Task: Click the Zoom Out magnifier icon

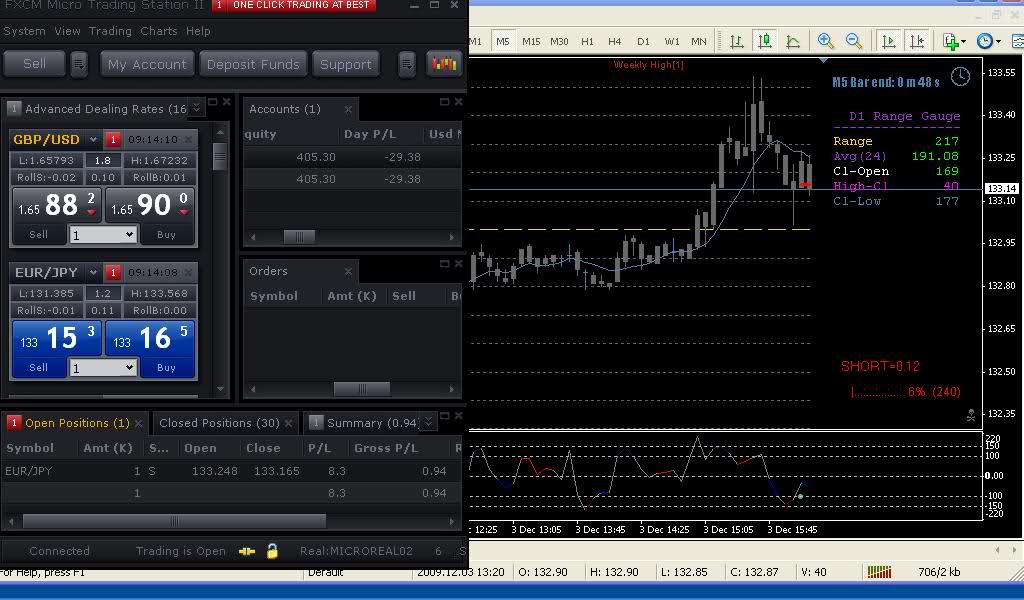Action: pos(854,41)
